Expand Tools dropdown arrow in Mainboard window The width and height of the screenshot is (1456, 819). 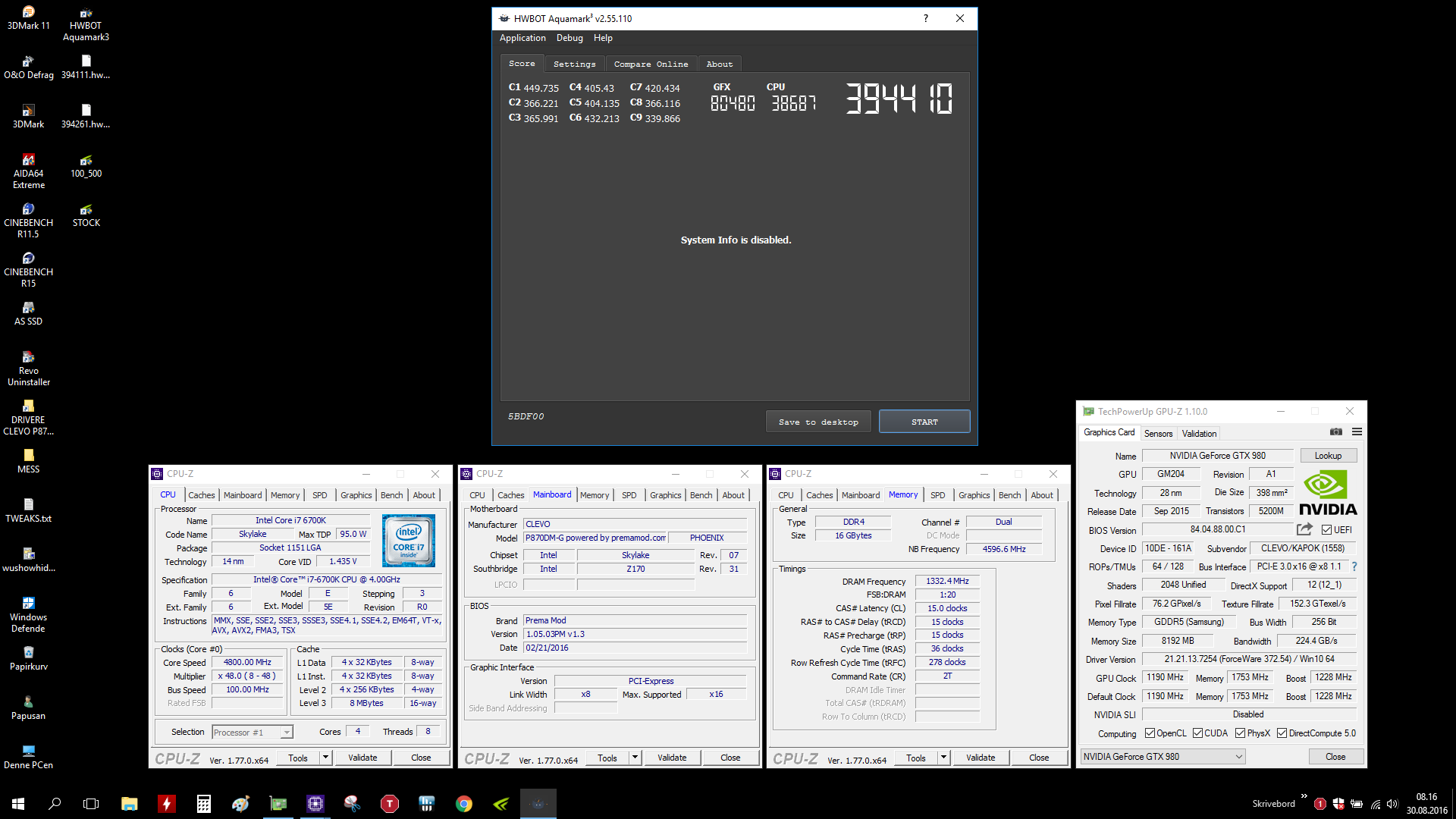point(635,758)
